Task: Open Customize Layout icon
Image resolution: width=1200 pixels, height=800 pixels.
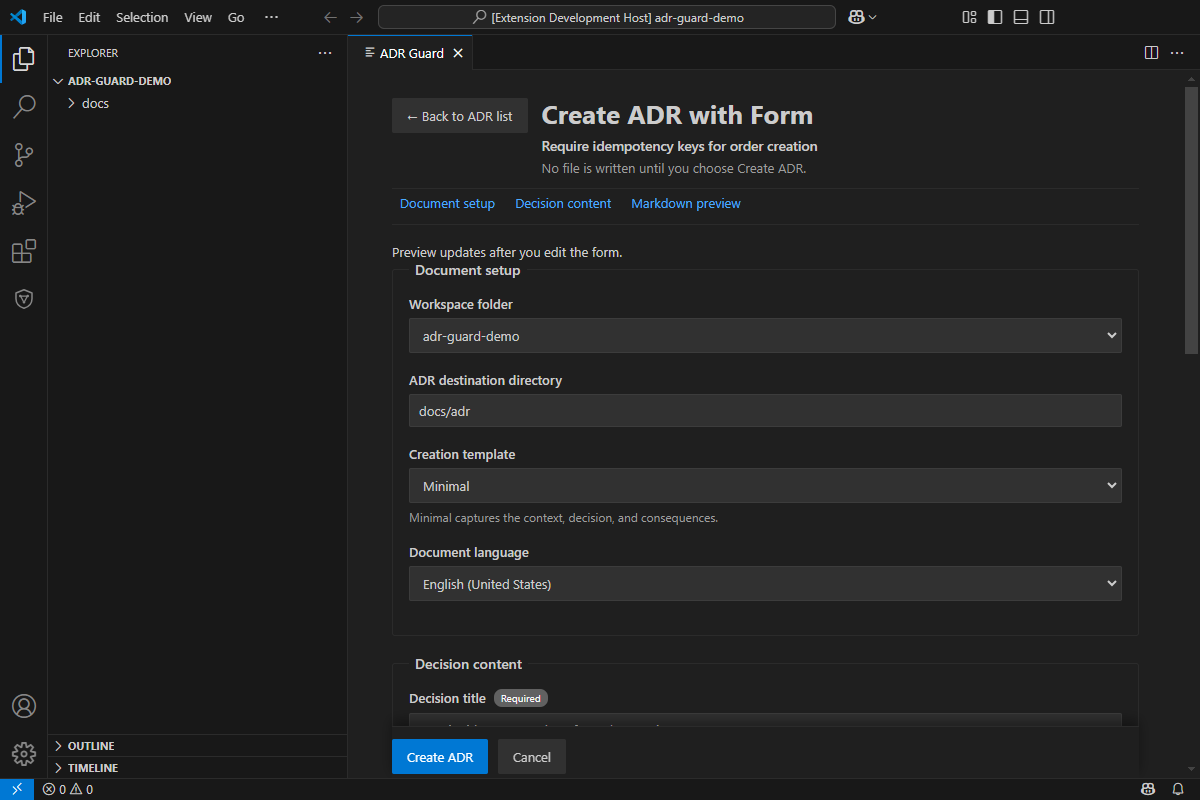Action: (969, 17)
